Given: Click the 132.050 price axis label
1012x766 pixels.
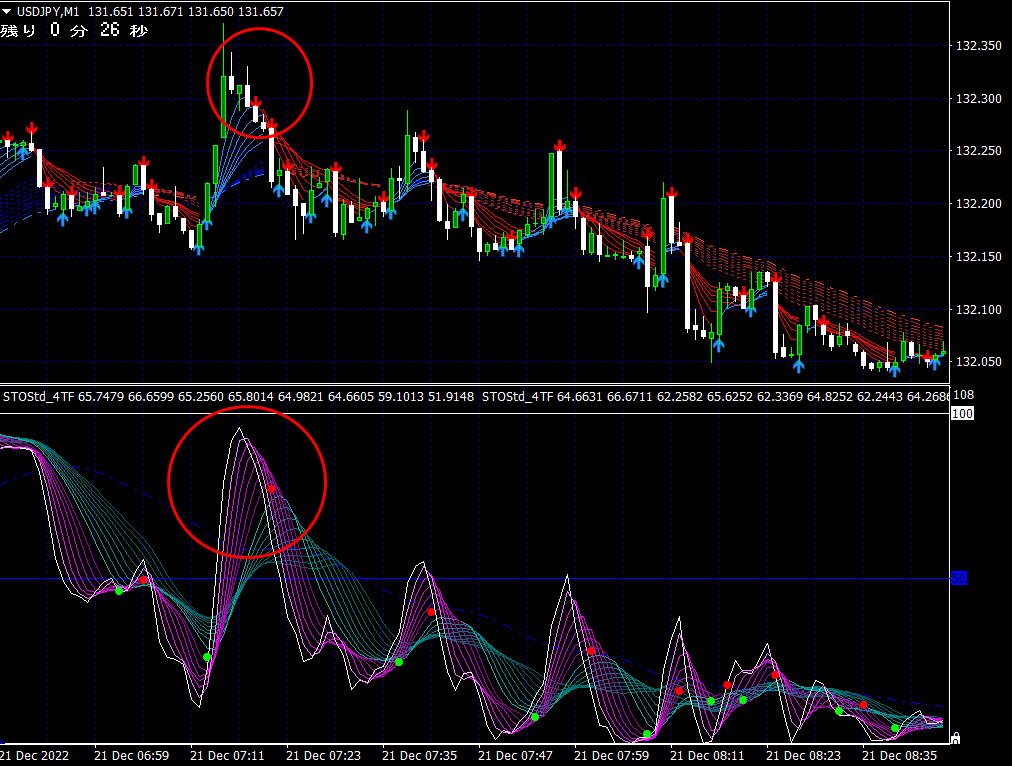Looking at the screenshot, I should point(978,362).
